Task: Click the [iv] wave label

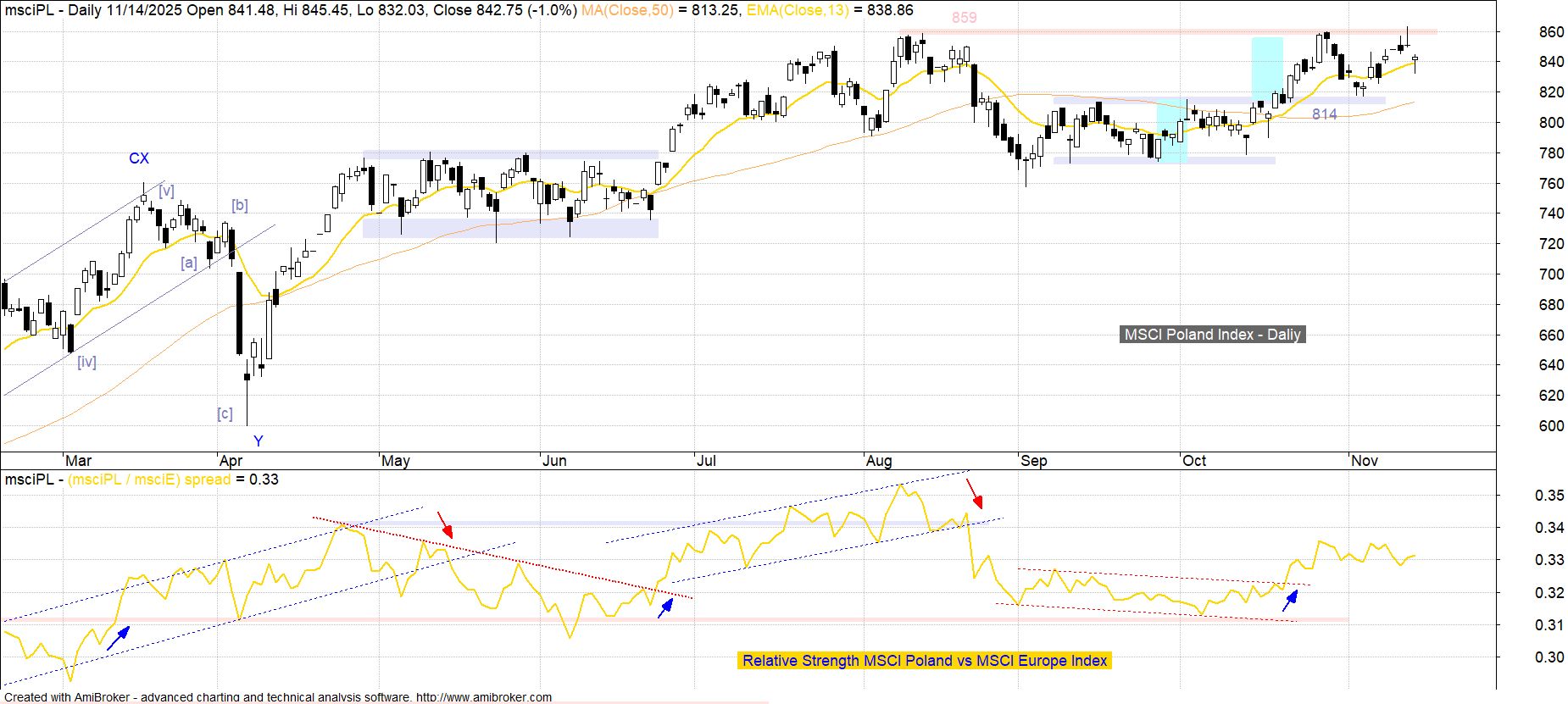Action: click(x=86, y=363)
